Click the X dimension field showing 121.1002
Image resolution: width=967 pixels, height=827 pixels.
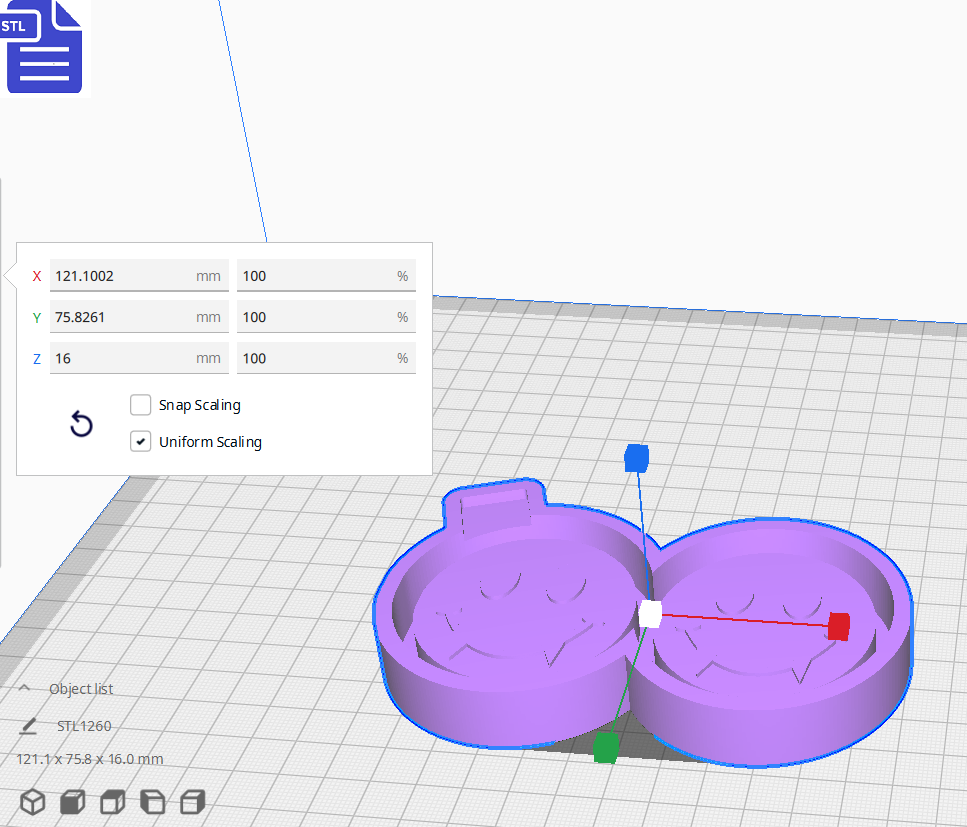[138, 275]
